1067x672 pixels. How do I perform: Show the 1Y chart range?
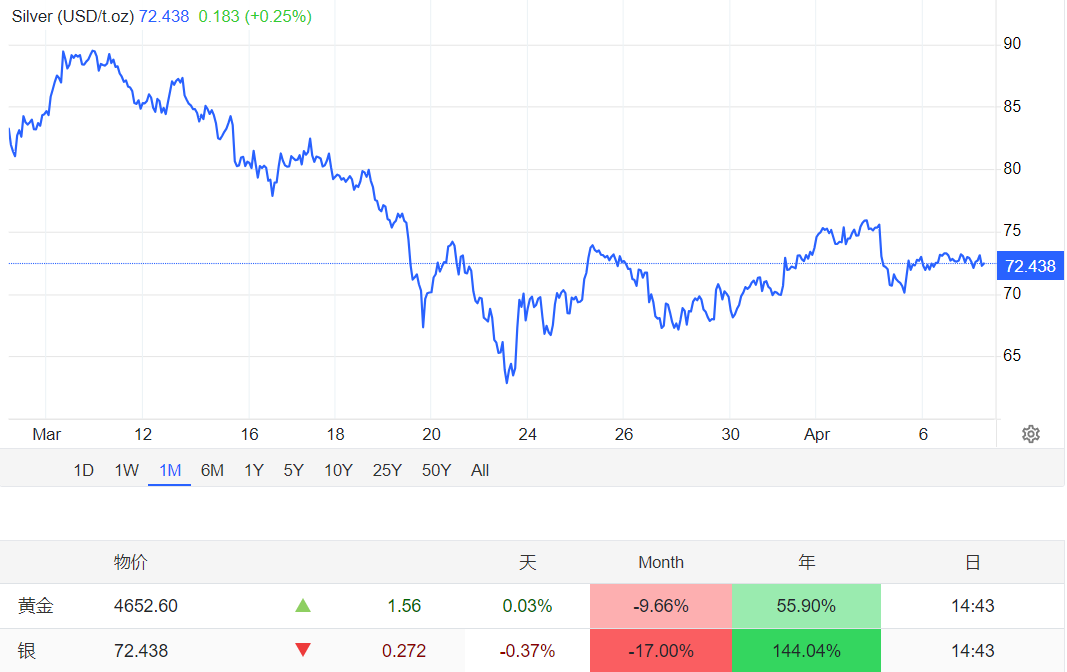254,470
